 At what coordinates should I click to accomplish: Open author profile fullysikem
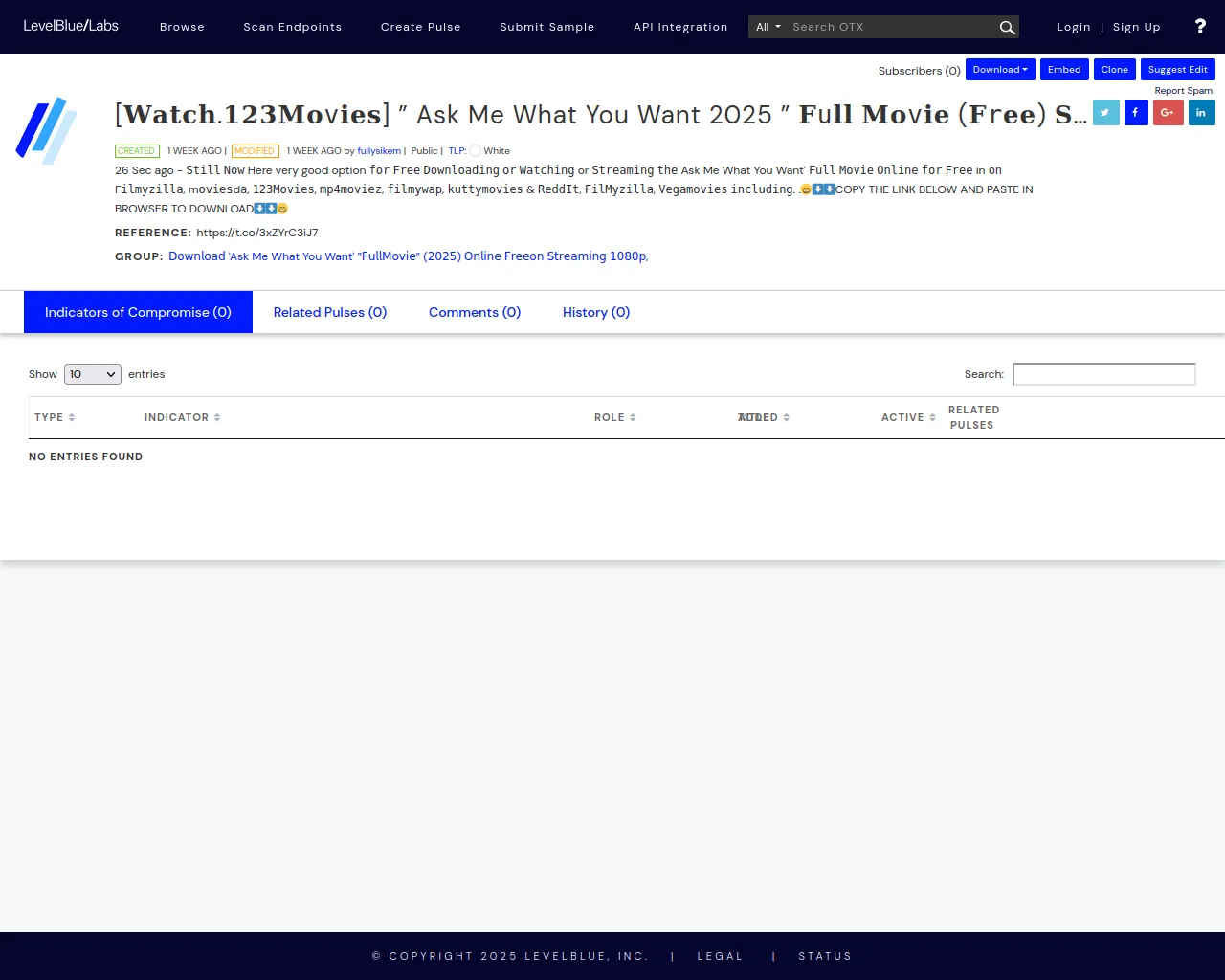[379, 151]
